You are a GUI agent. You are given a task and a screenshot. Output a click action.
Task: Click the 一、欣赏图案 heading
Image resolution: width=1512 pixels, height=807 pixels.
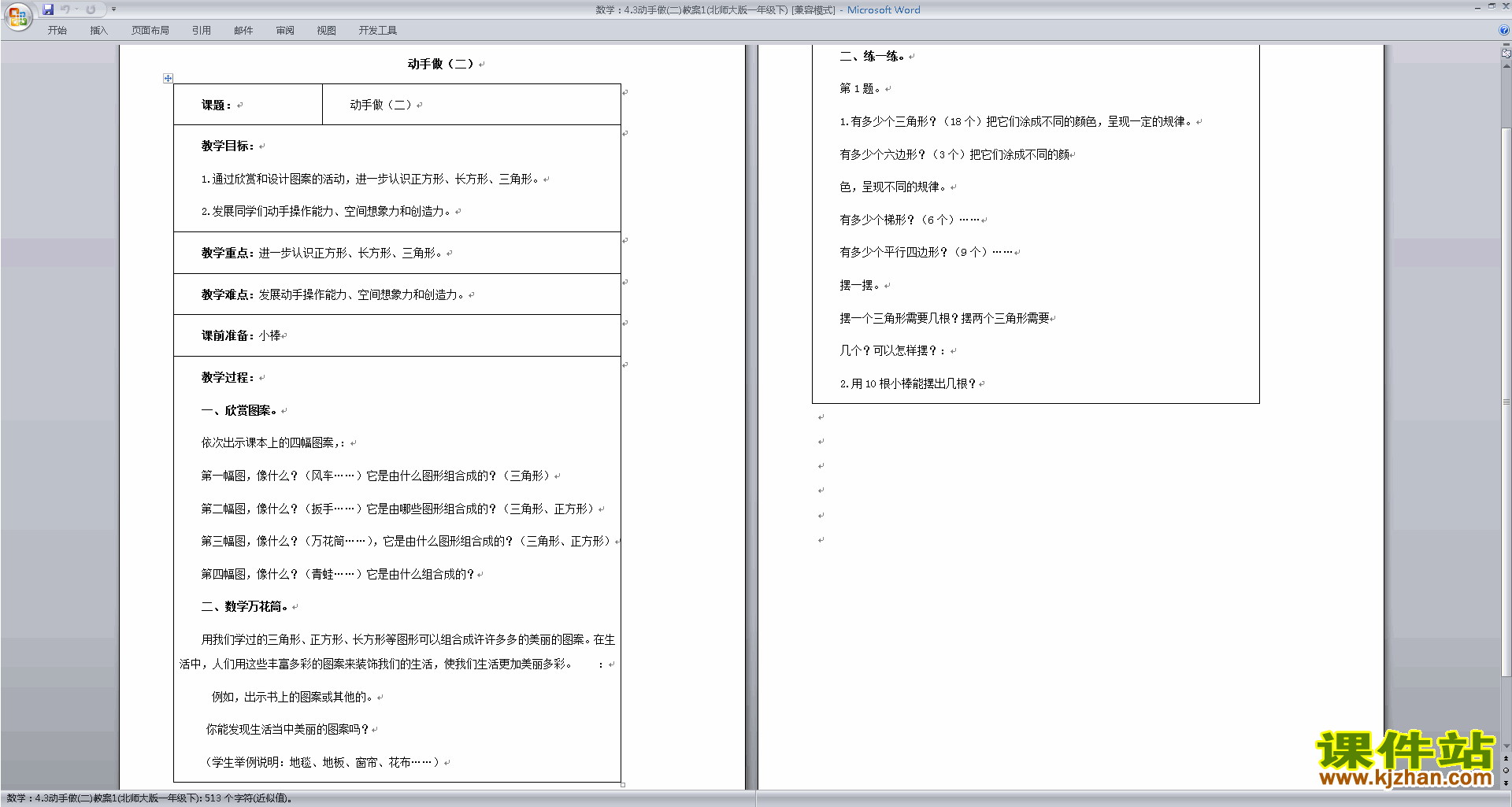239,410
